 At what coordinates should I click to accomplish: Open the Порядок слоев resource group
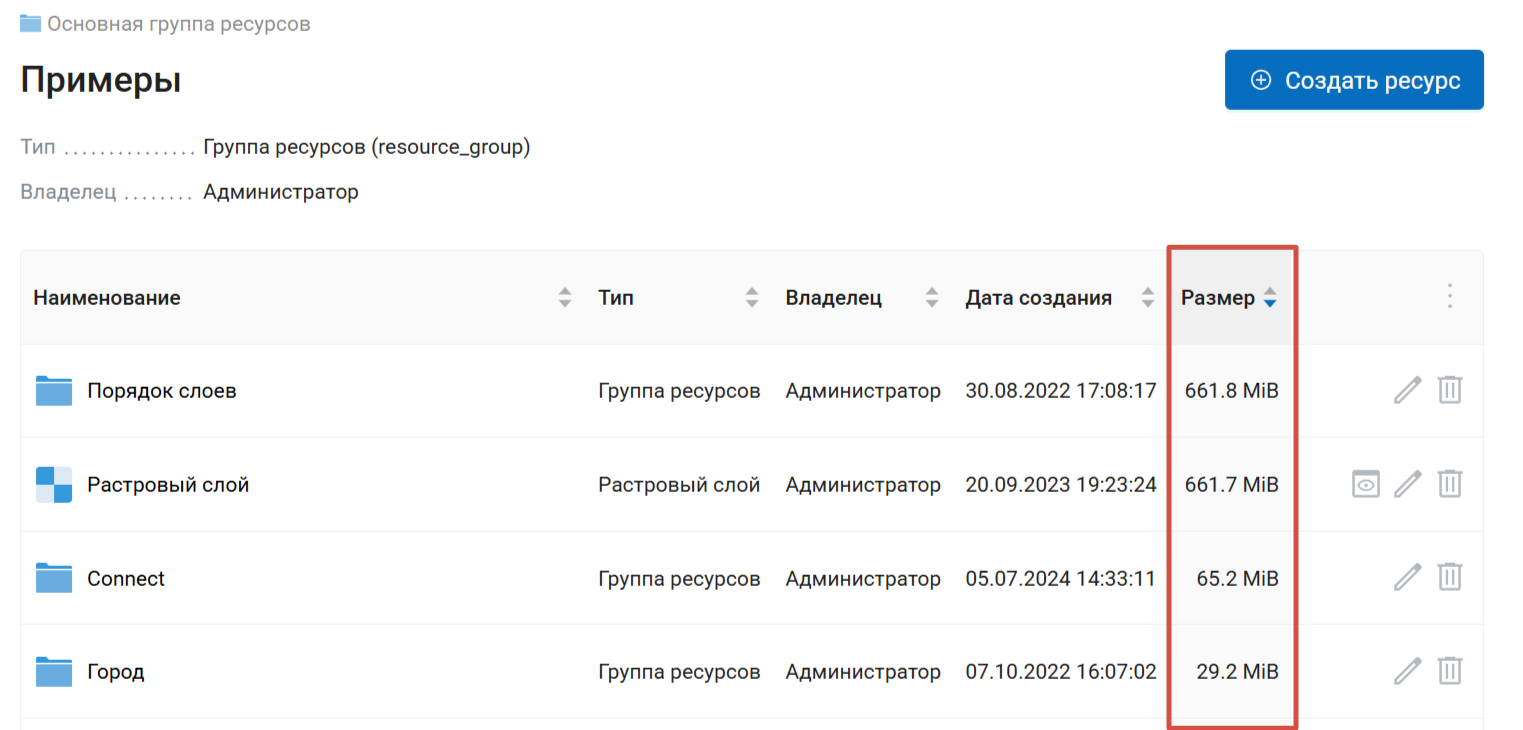tap(162, 391)
